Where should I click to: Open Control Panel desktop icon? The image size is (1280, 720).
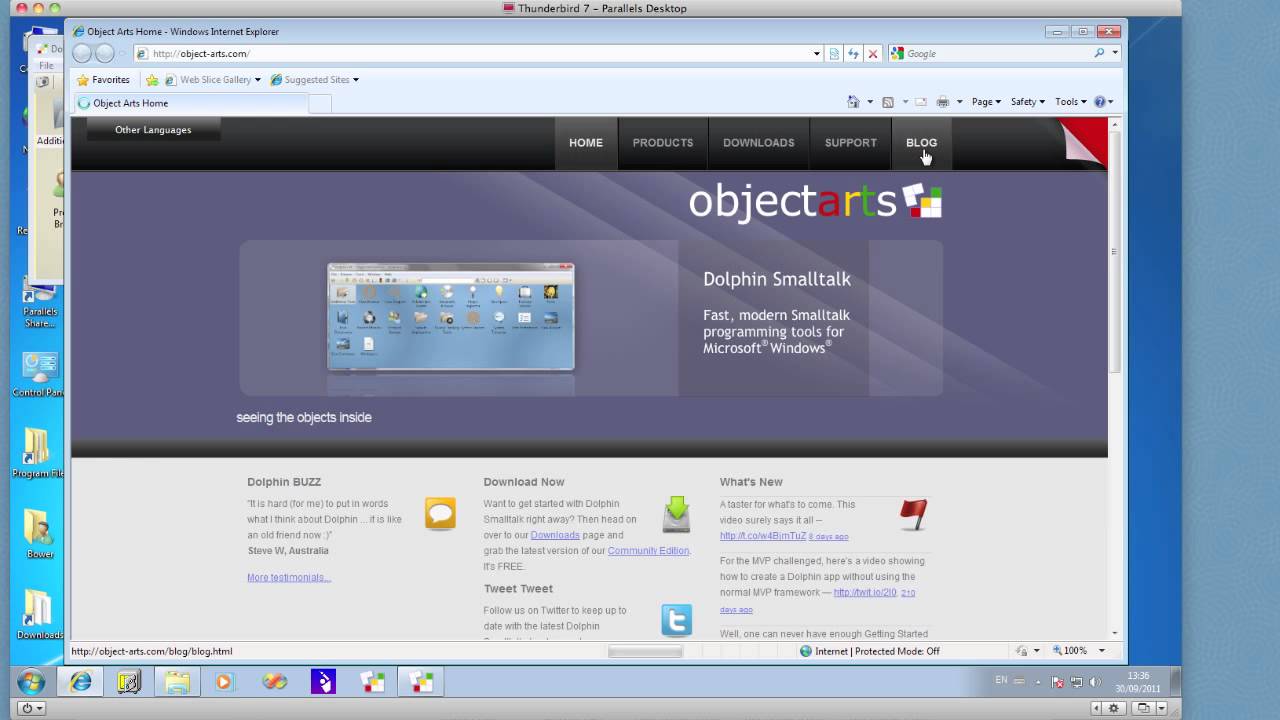point(40,375)
